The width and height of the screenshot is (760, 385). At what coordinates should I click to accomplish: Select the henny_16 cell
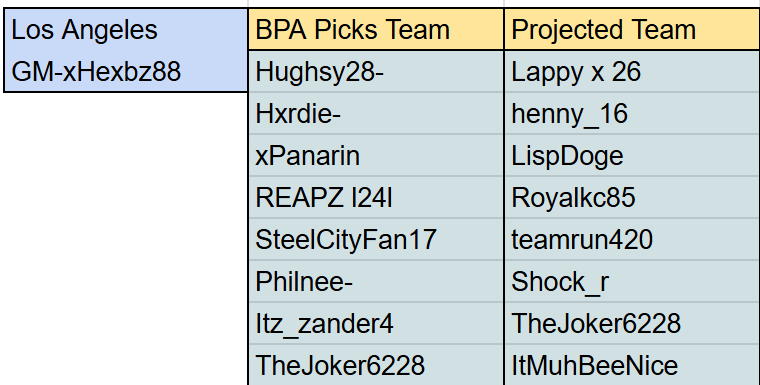point(632,113)
